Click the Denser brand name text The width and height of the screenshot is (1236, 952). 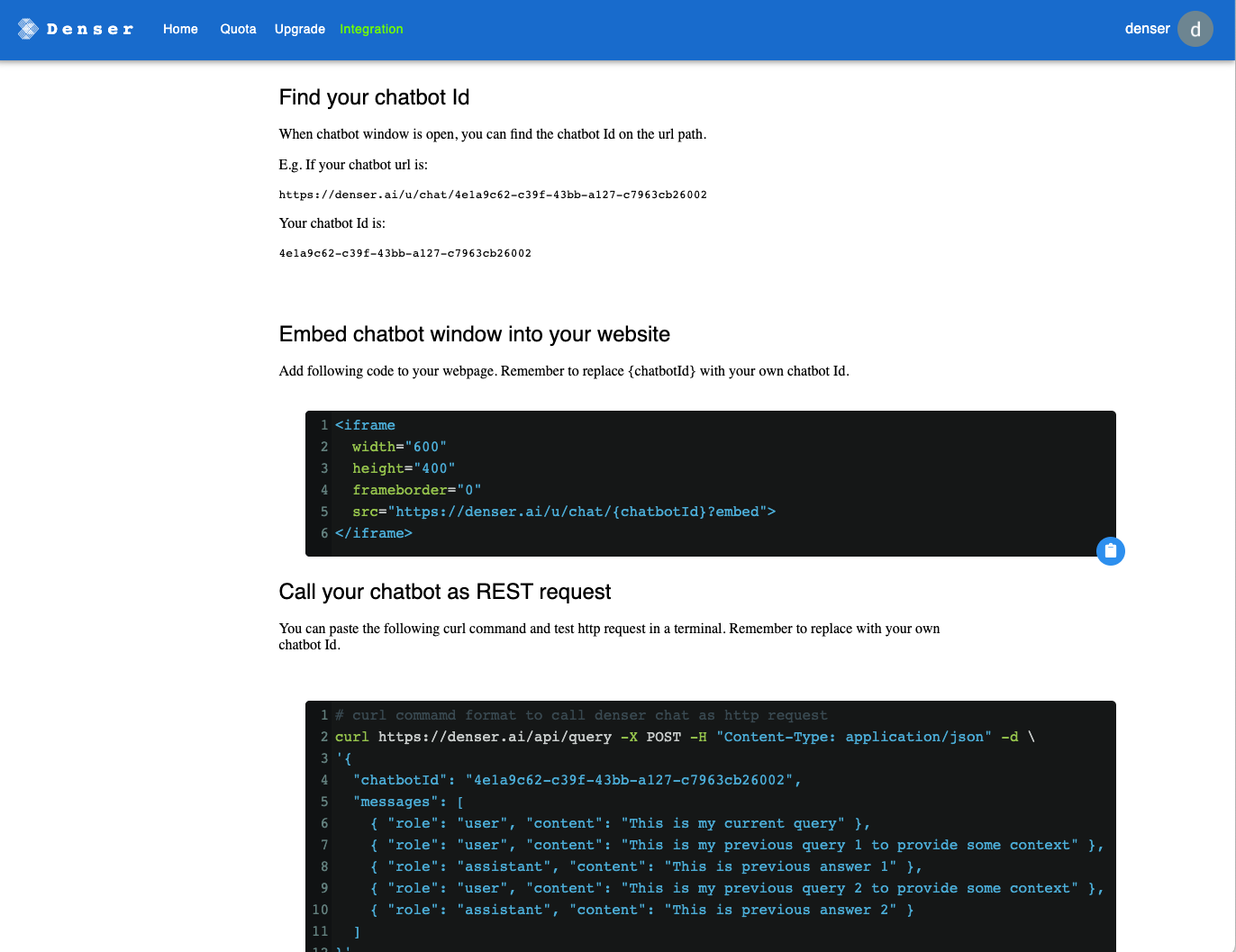click(90, 29)
